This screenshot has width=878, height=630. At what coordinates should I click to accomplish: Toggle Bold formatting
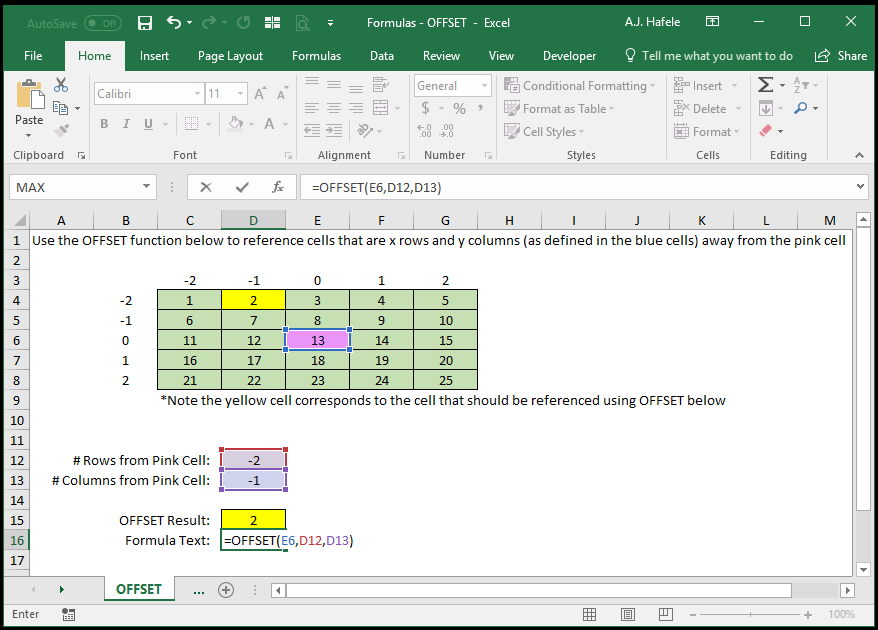click(104, 124)
